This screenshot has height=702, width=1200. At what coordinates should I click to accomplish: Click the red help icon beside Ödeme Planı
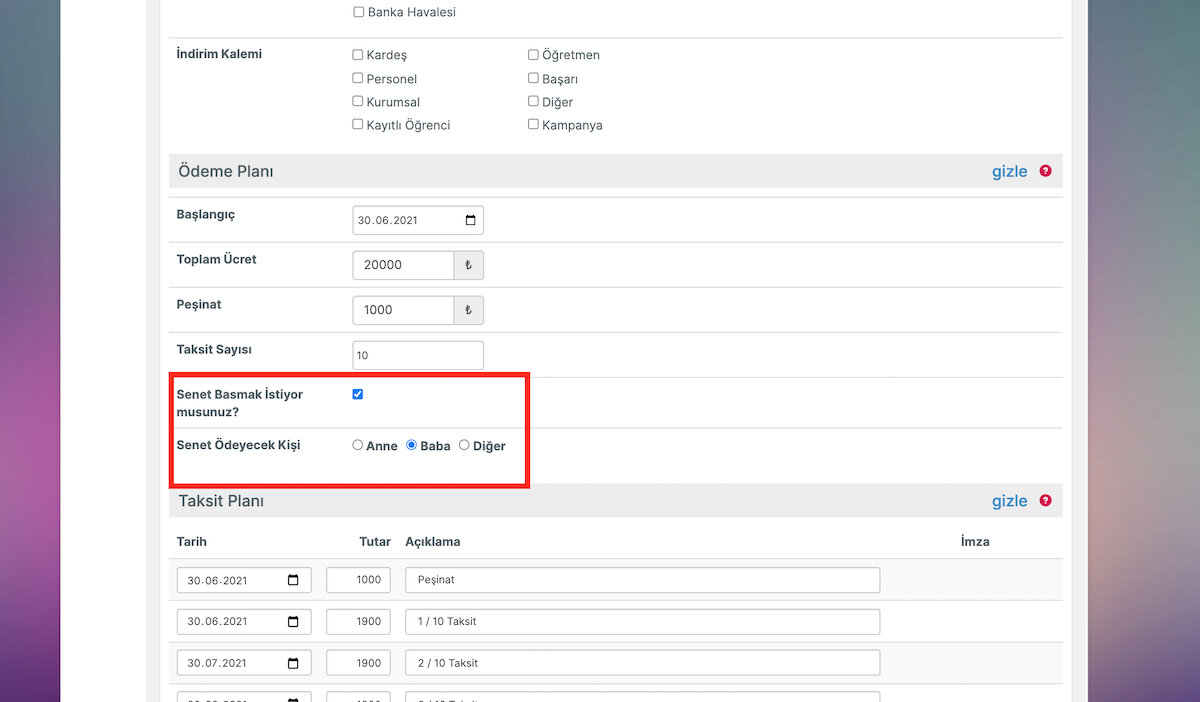tap(1045, 171)
